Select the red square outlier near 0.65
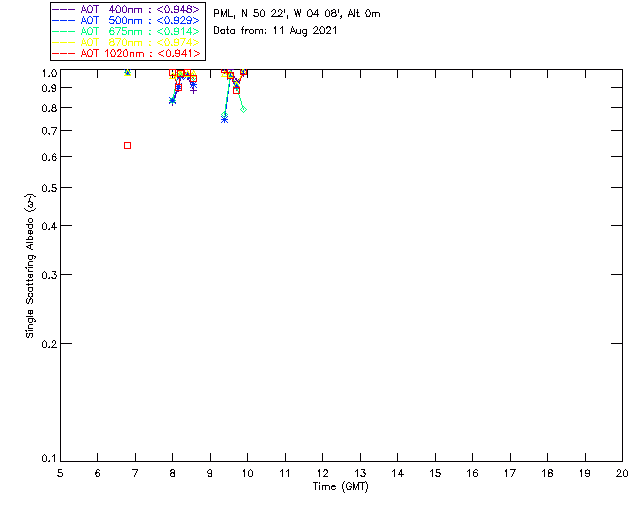Screen dimensions: 640x512 (127, 146)
